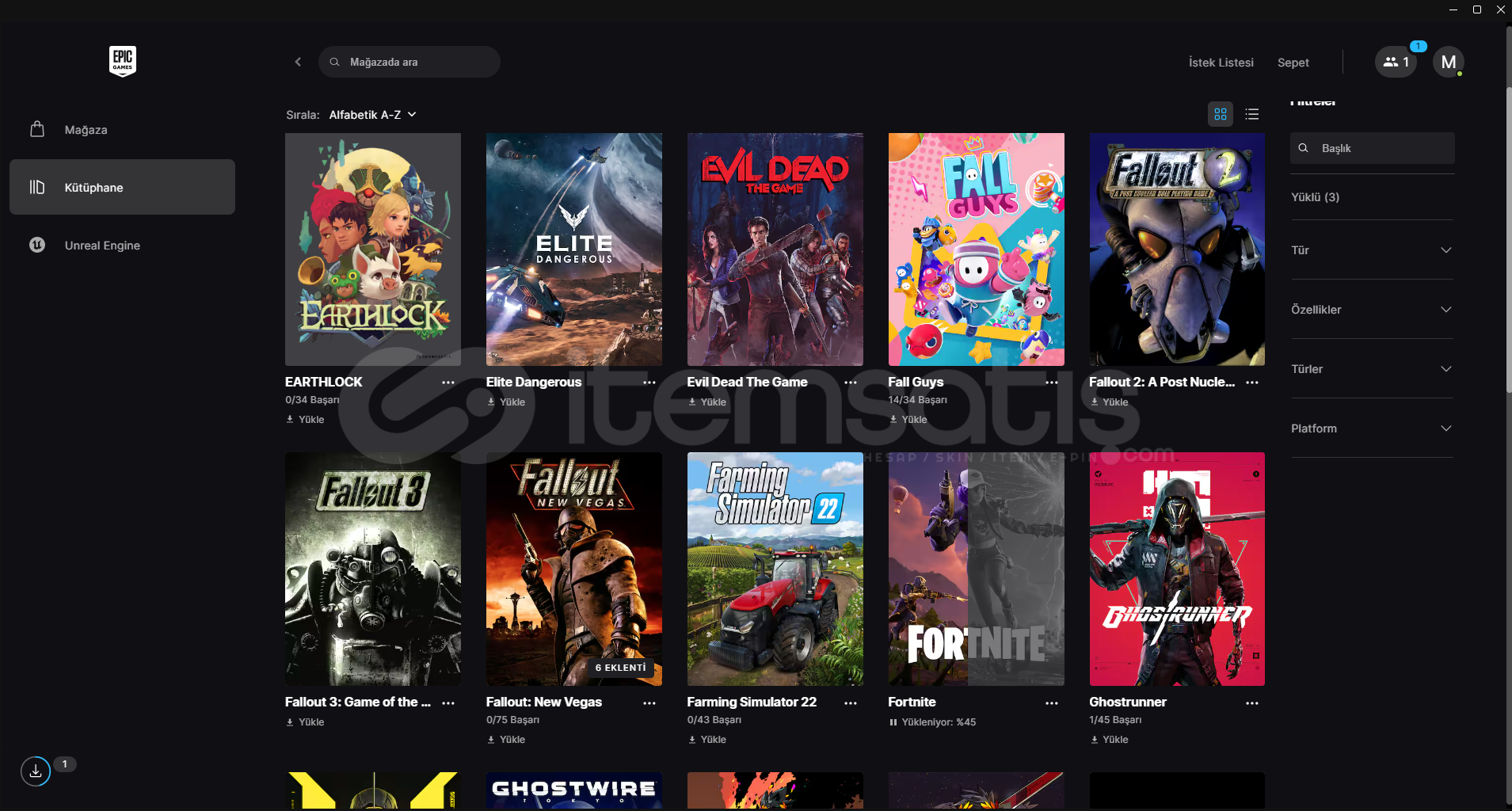Click Yükle under Elite Dangerous
The width and height of the screenshot is (1512, 811).
[x=506, y=402]
